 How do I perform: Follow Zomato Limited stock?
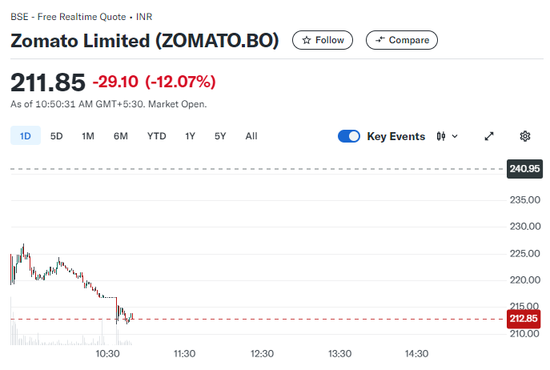pos(322,40)
